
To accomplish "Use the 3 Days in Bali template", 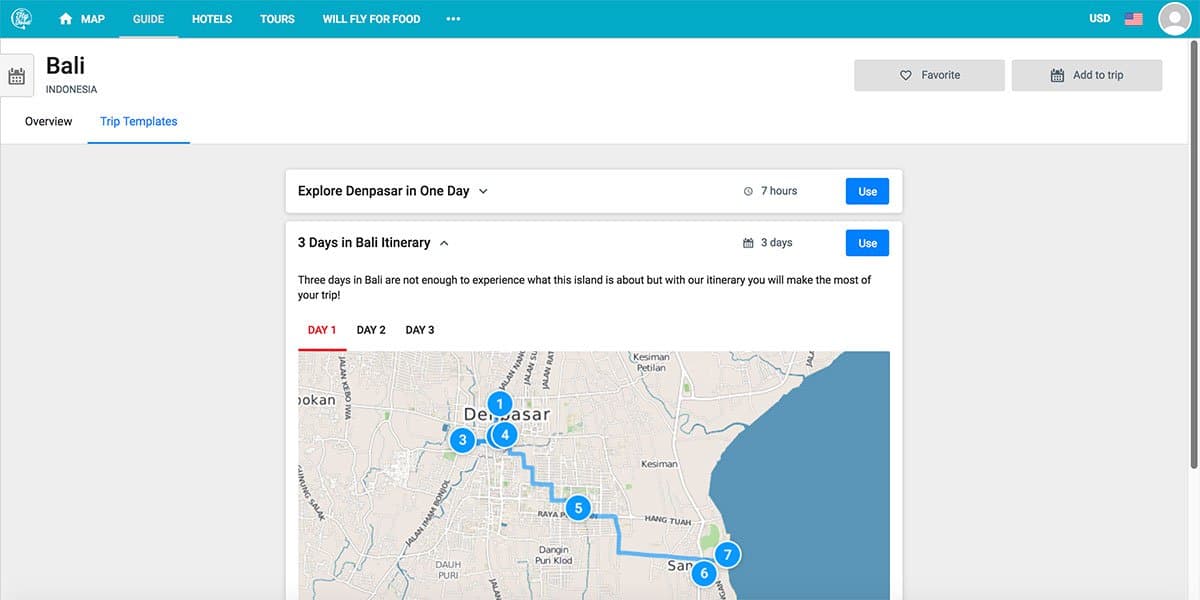I will point(867,243).
